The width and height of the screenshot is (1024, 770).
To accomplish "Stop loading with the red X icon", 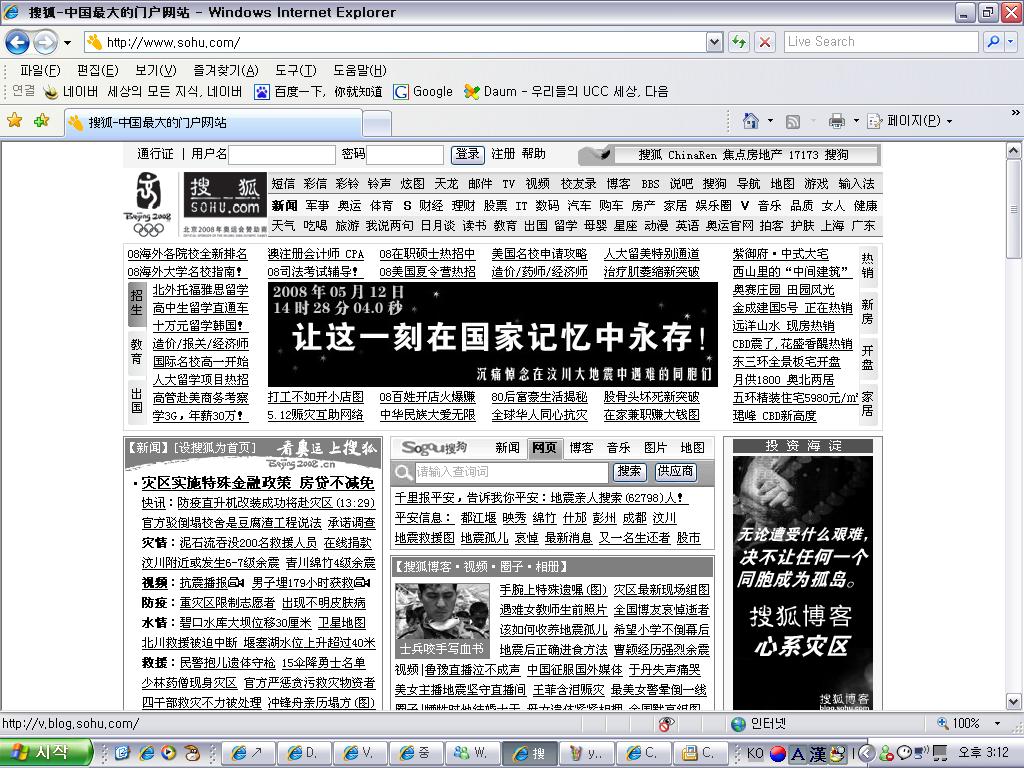I will pyautogui.click(x=765, y=42).
